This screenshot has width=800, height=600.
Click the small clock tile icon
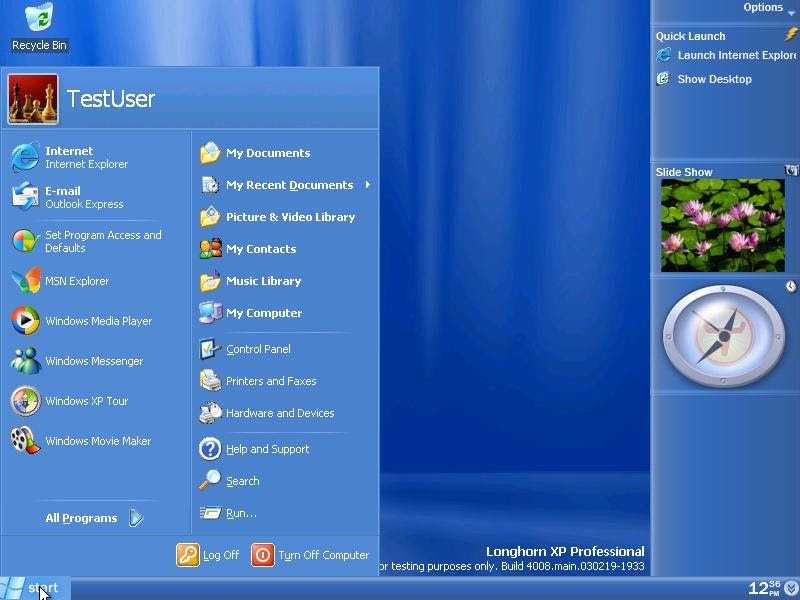point(791,286)
